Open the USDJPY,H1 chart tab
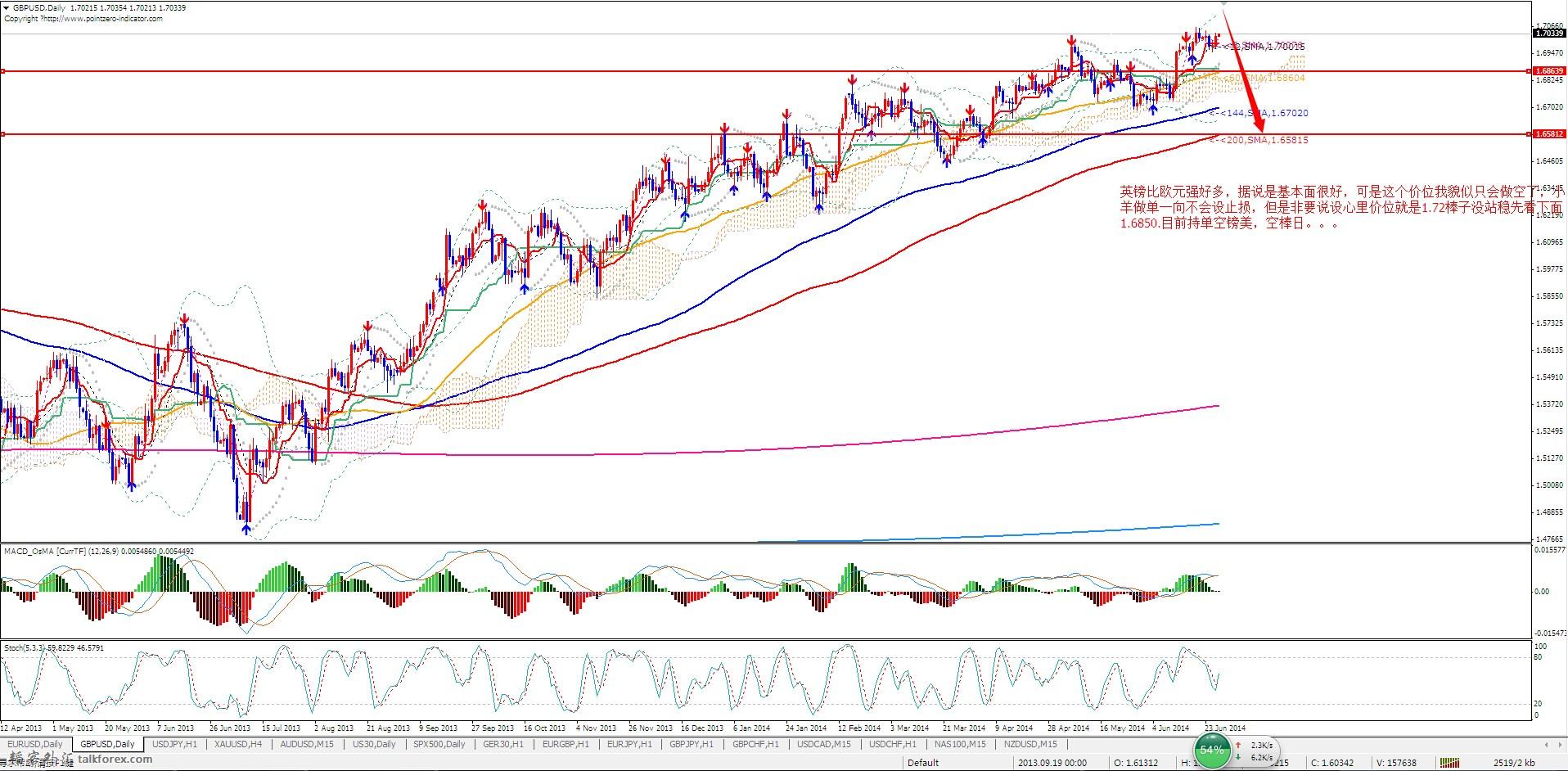This screenshot has height=771, width=1568. click(174, 745)
